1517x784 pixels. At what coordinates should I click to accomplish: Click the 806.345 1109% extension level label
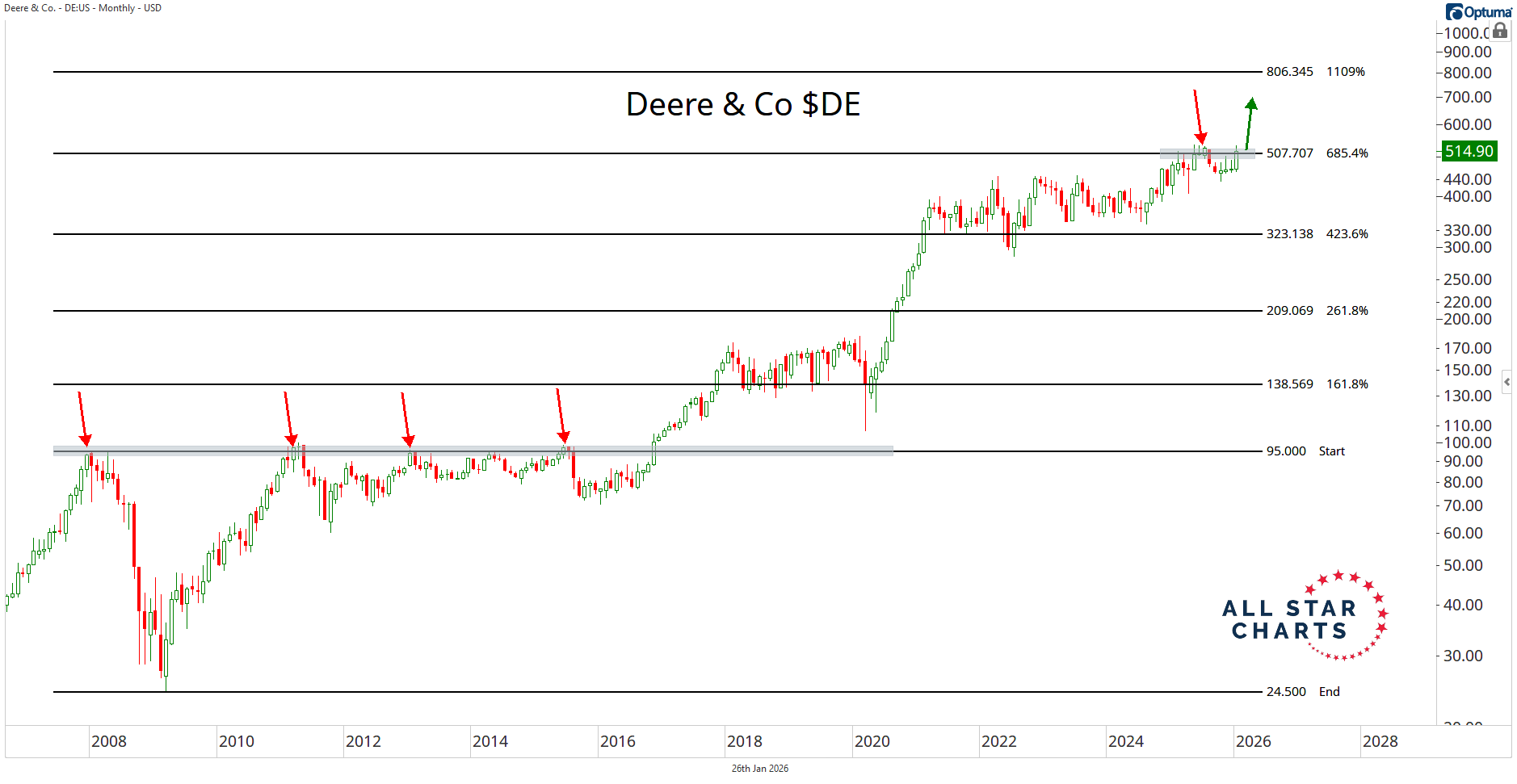click(1315, 72)
